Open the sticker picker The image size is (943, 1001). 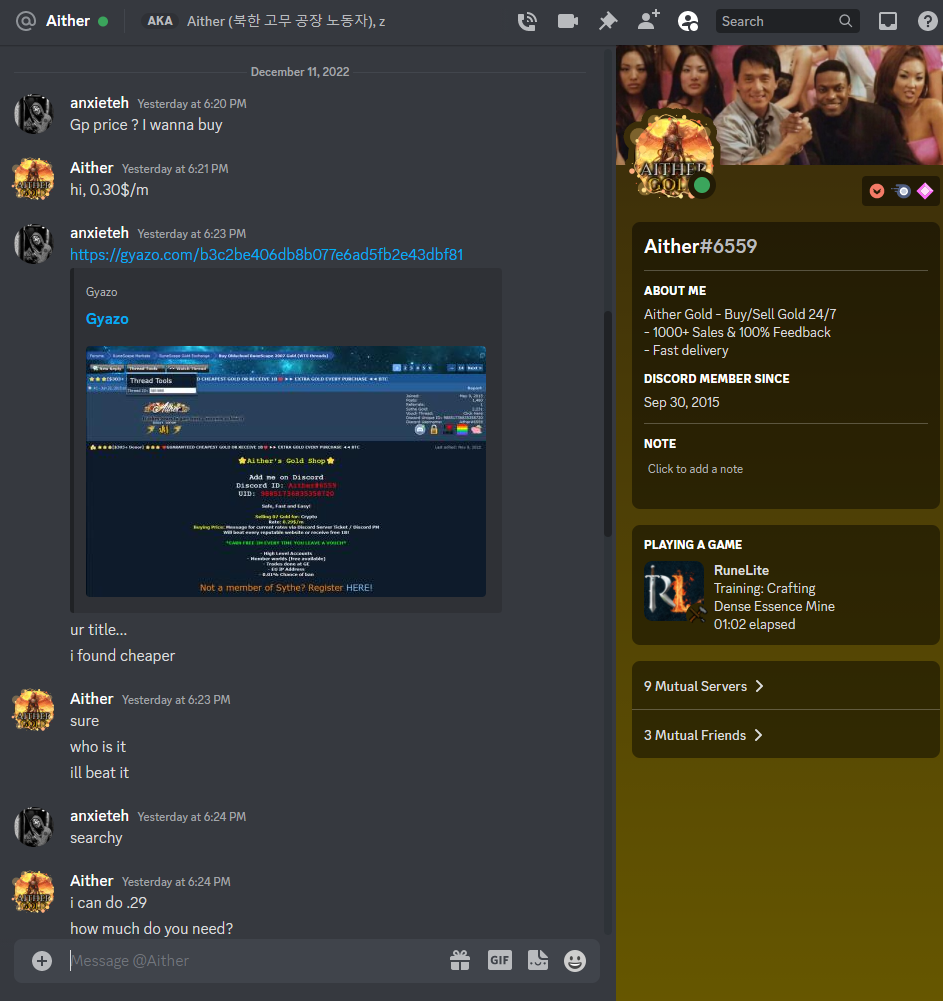538,960
